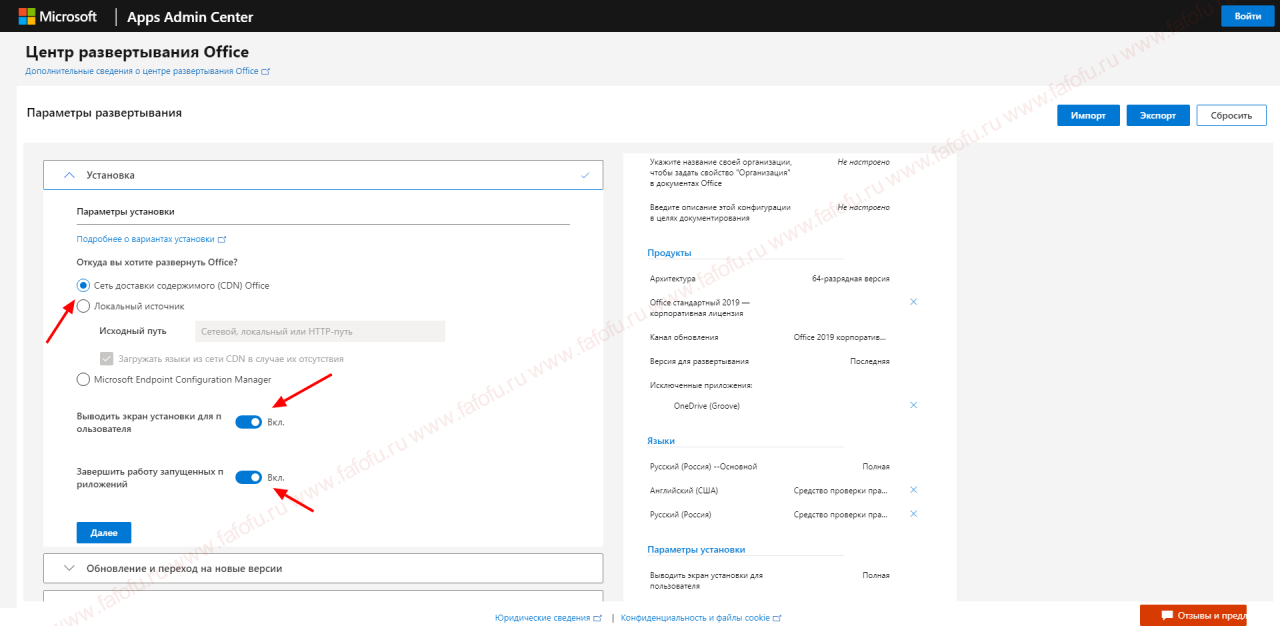Click Исключенные приложения label
1280x626 pixels.
(x=700, y=385)
